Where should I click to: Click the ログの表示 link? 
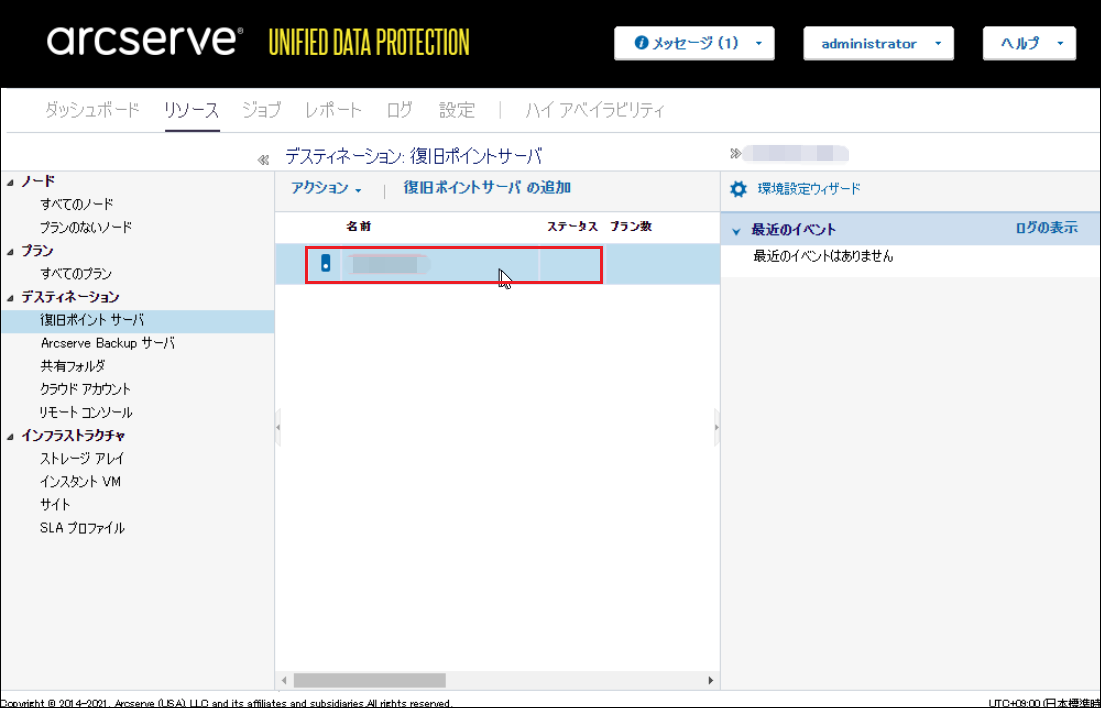coord(1046,228)
